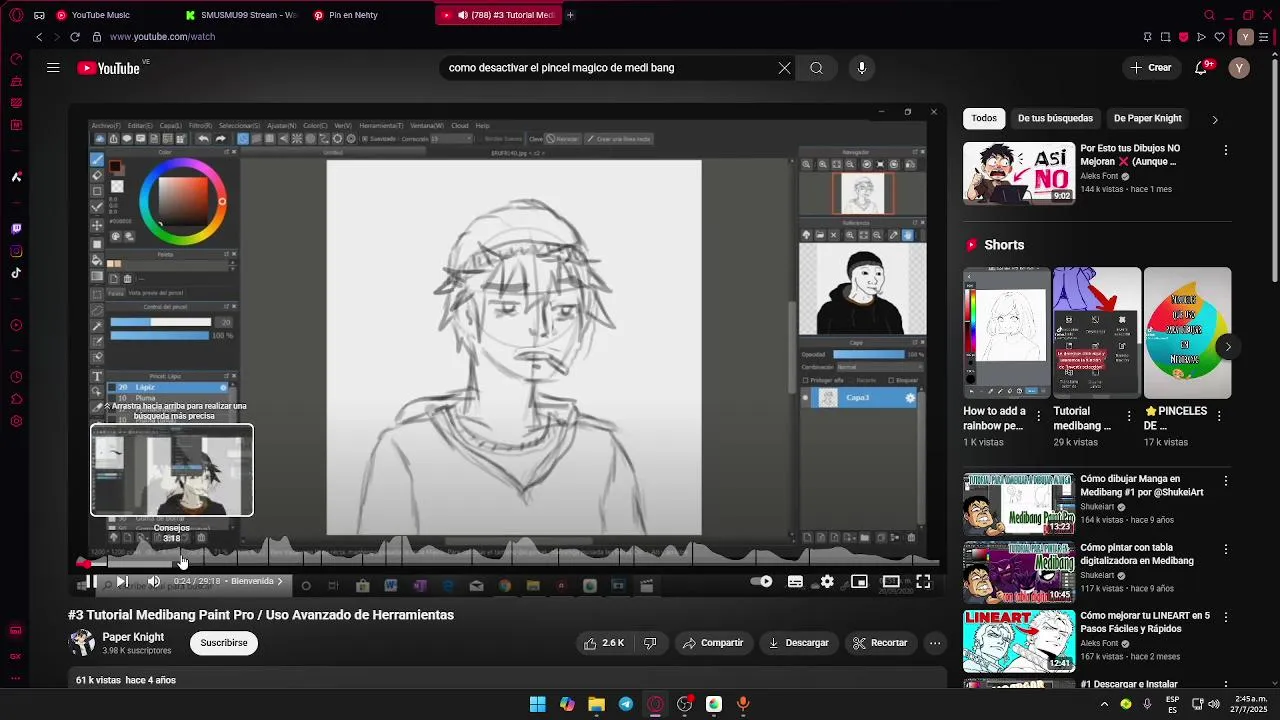Reload the current page
The image size is (1280, 720).
[74, 37]
